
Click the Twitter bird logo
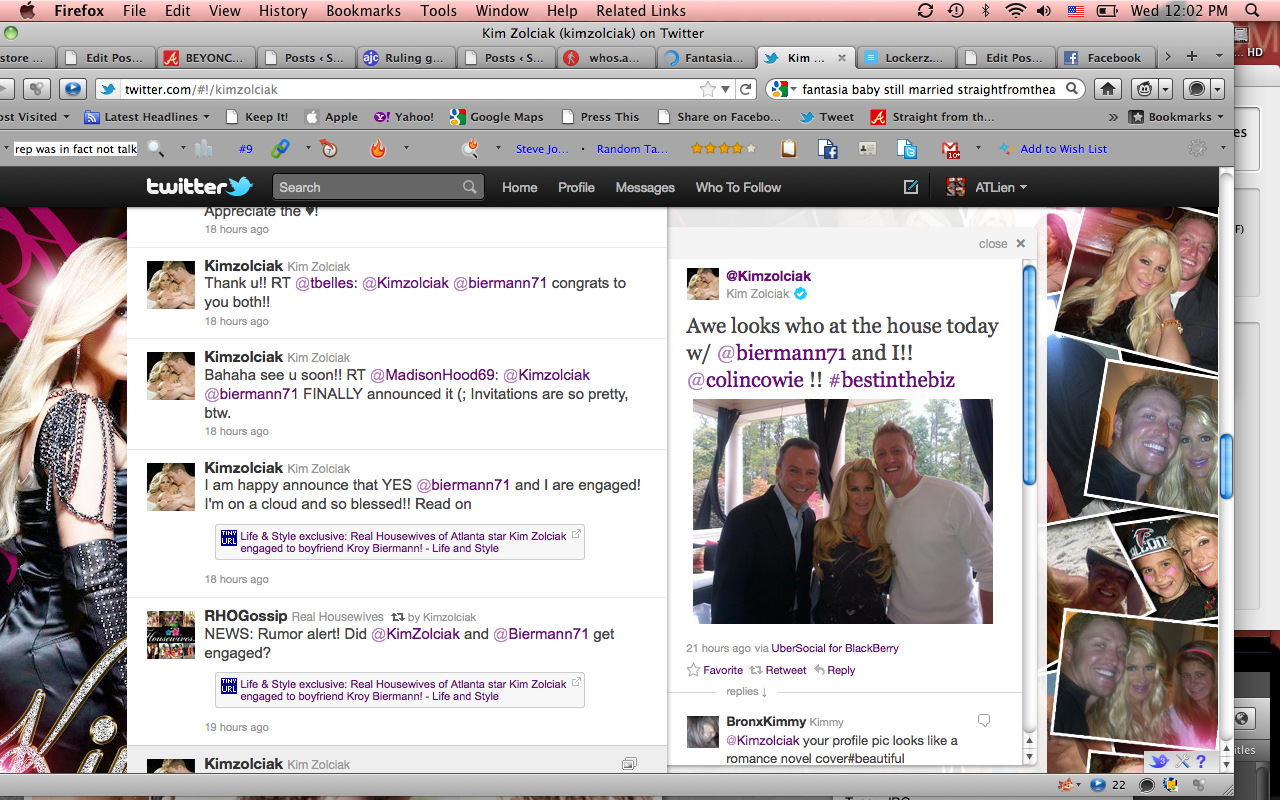coord(199,186)
